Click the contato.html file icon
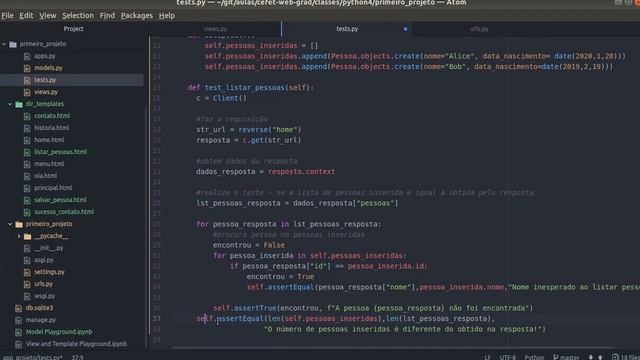Screen dimensions: 640x360 (27, 116)
